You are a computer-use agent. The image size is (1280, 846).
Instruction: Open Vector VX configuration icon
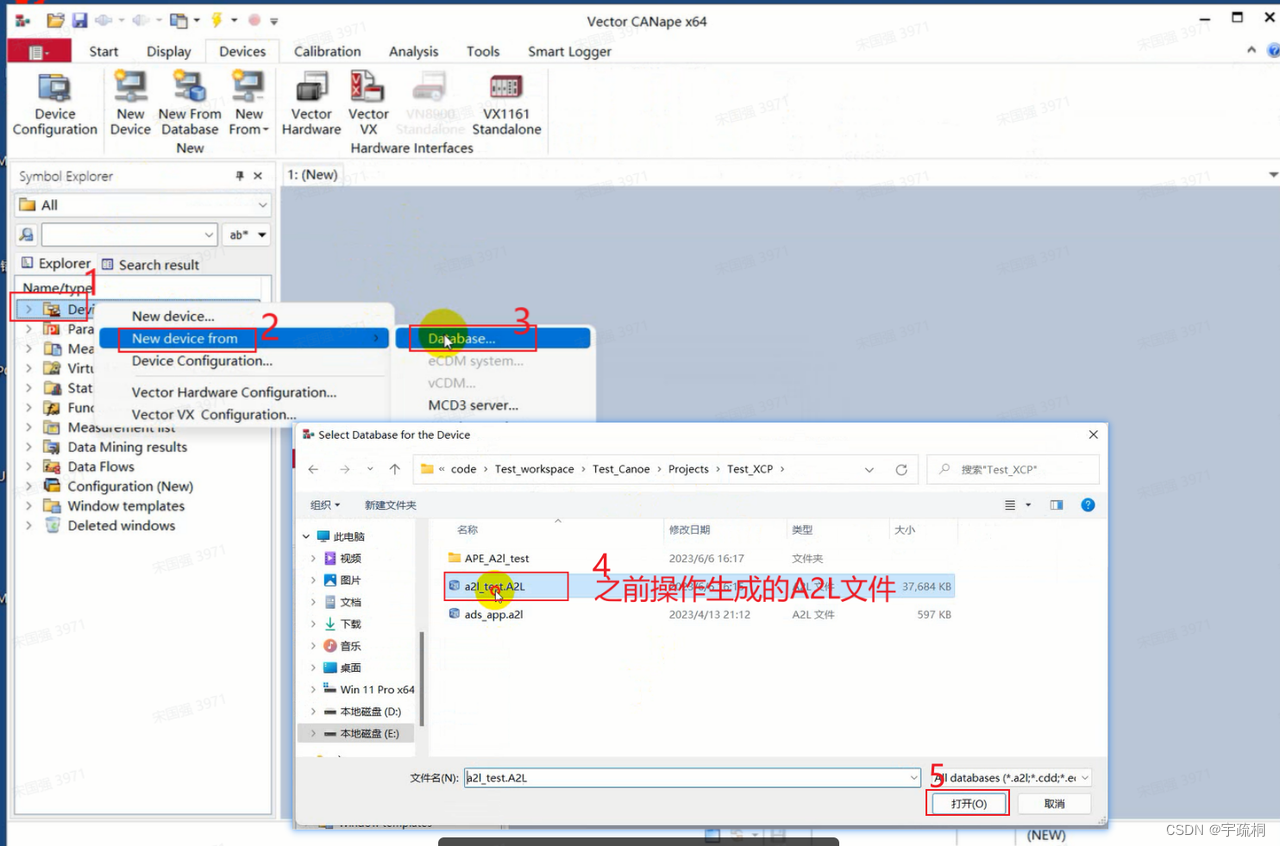(x=368, y=104)
